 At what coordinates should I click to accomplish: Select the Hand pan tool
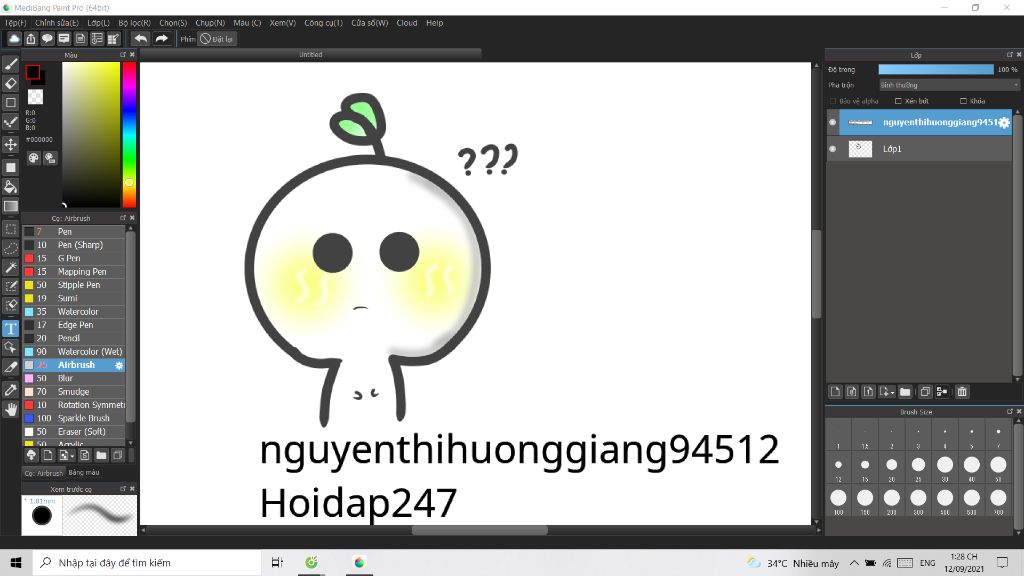pos(11,409)
